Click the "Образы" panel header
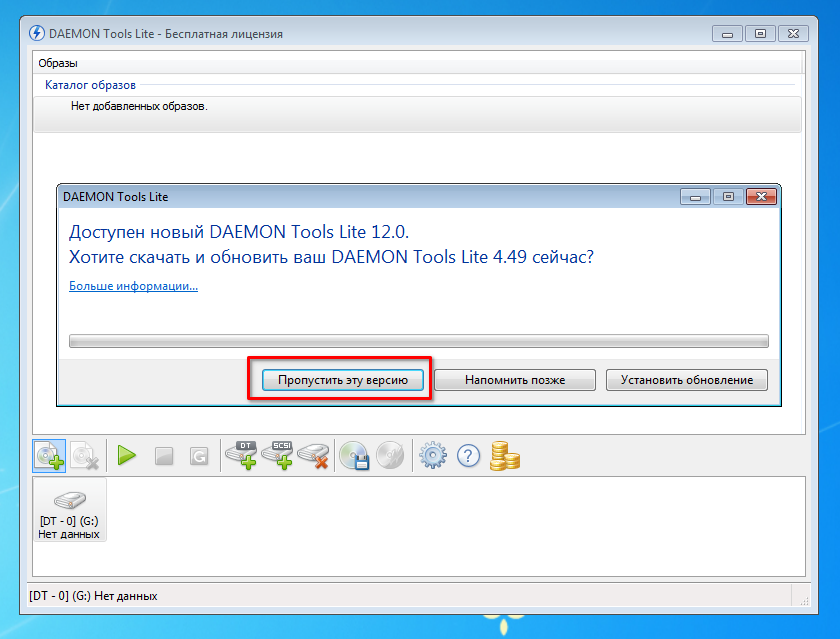The image size is (840, 639). 58,63
